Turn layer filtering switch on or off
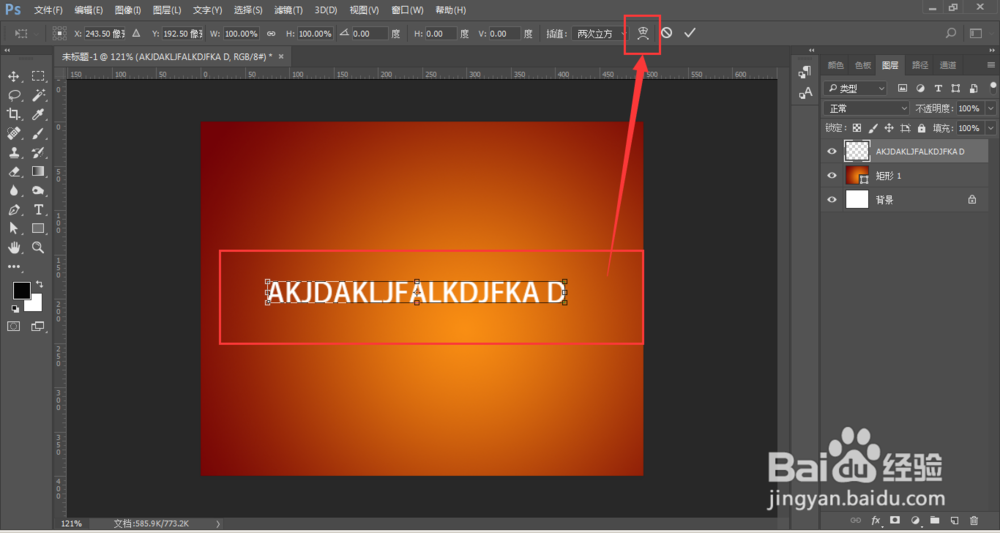 [x=993, y=88]
